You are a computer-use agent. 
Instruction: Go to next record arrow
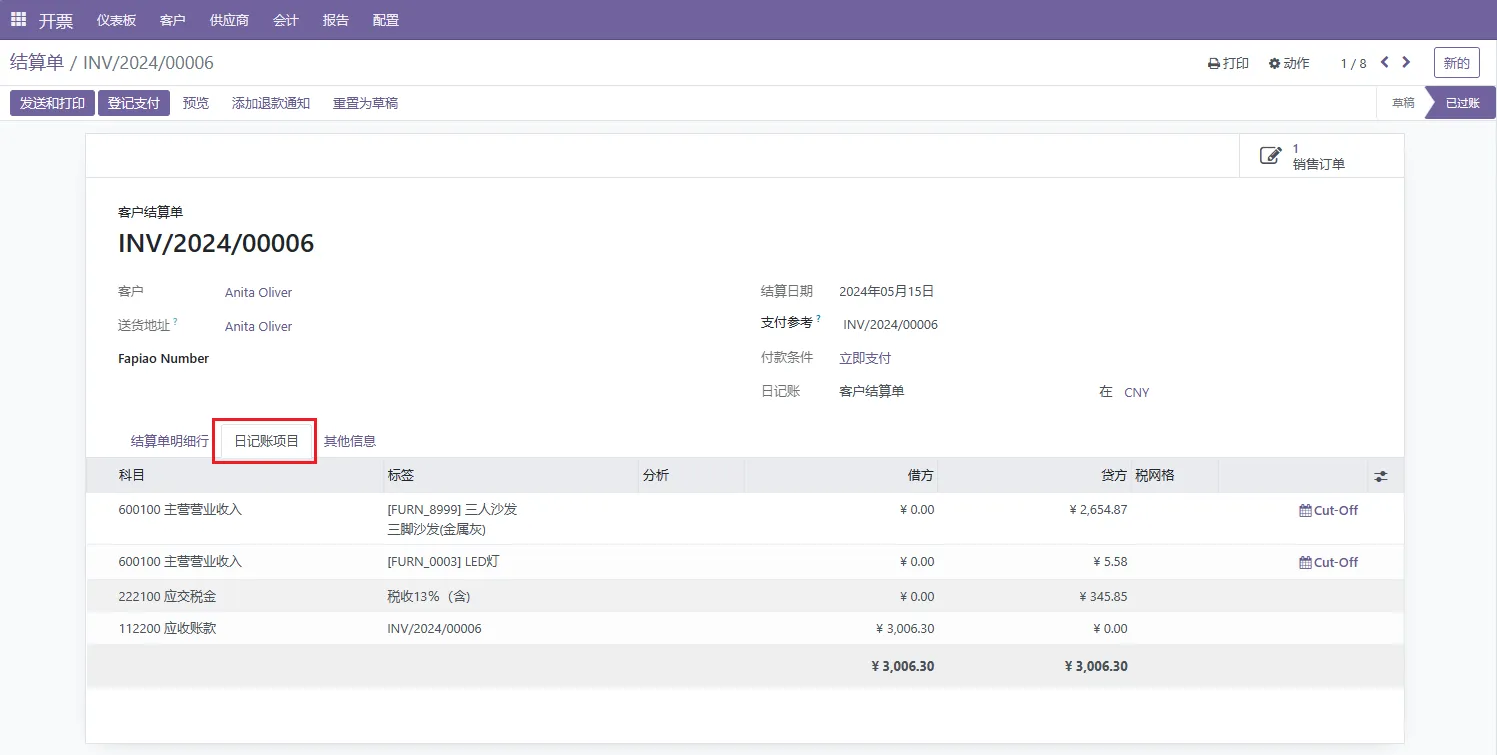1406,62
